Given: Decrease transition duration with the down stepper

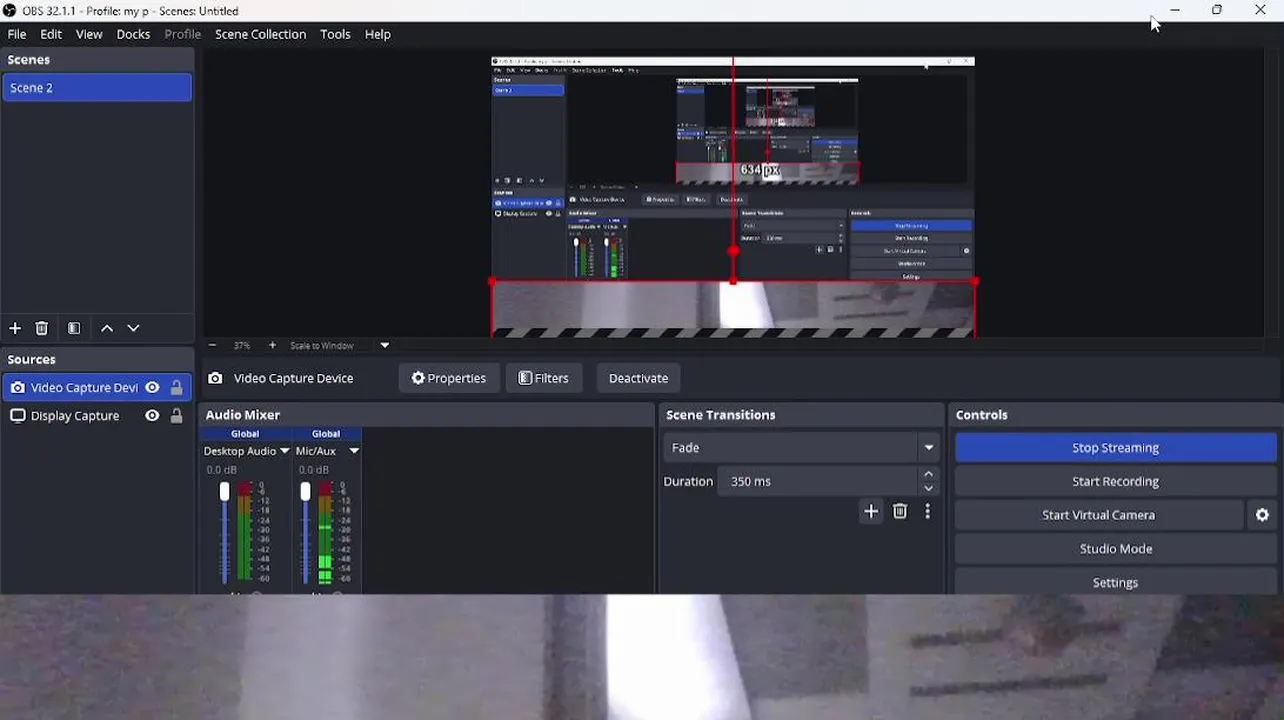Looking at the screenshot, I should coord(929,488).
